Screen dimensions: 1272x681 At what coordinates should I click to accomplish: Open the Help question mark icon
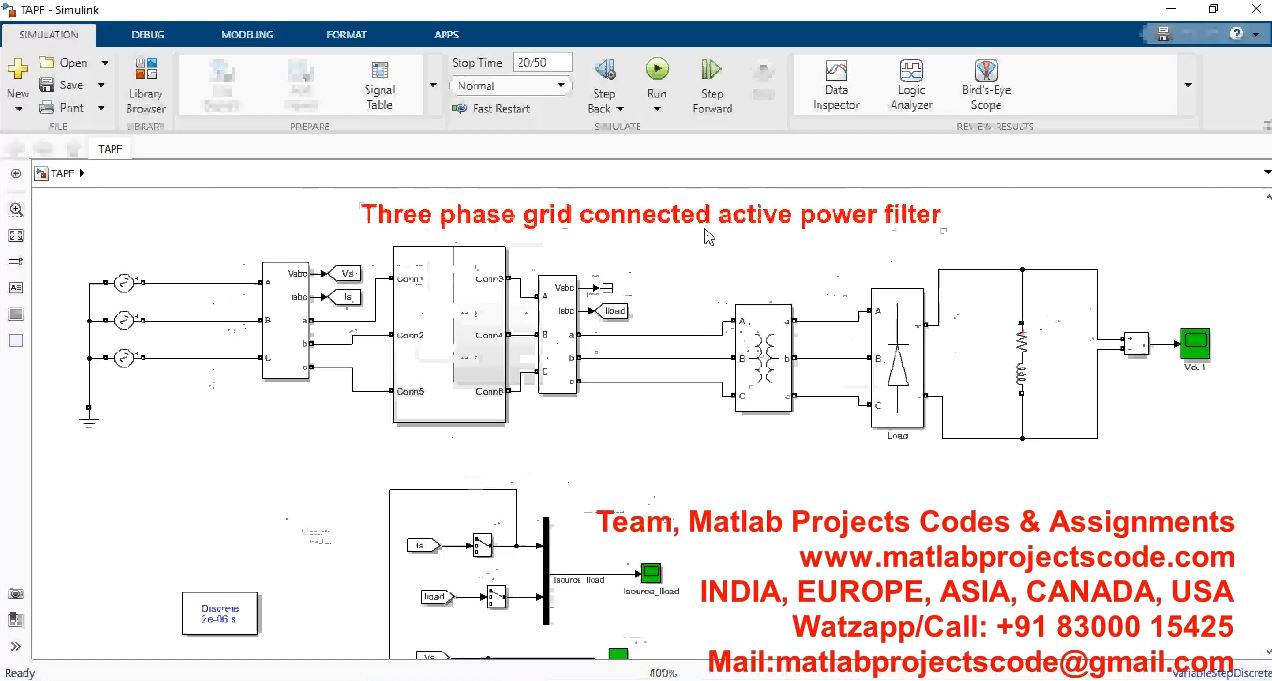1237,34
